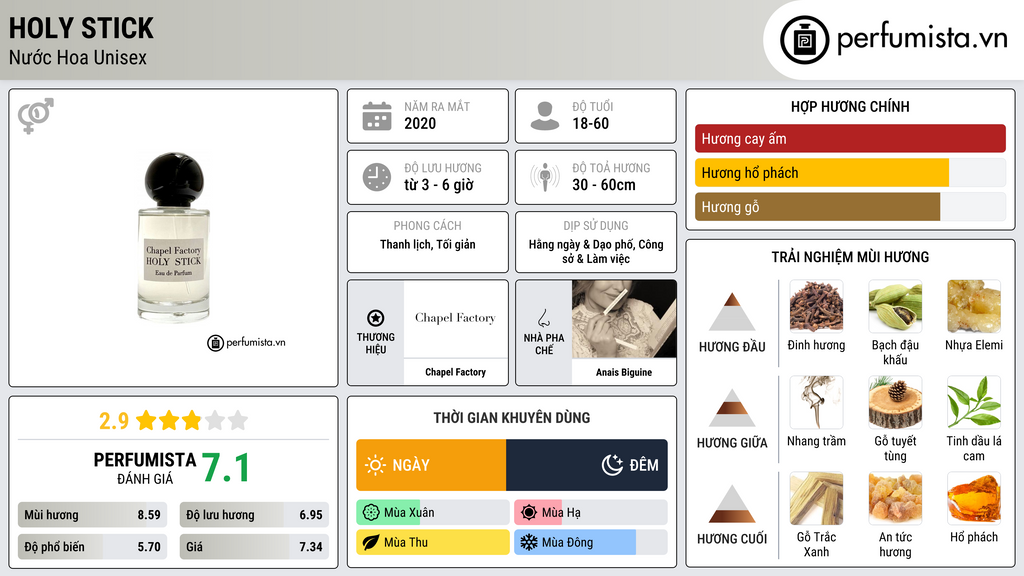Image resolution: width=1024 pixels, height=576 pixels.
Task: Click the Chapel Factory brand logo image
Action: 455,319
